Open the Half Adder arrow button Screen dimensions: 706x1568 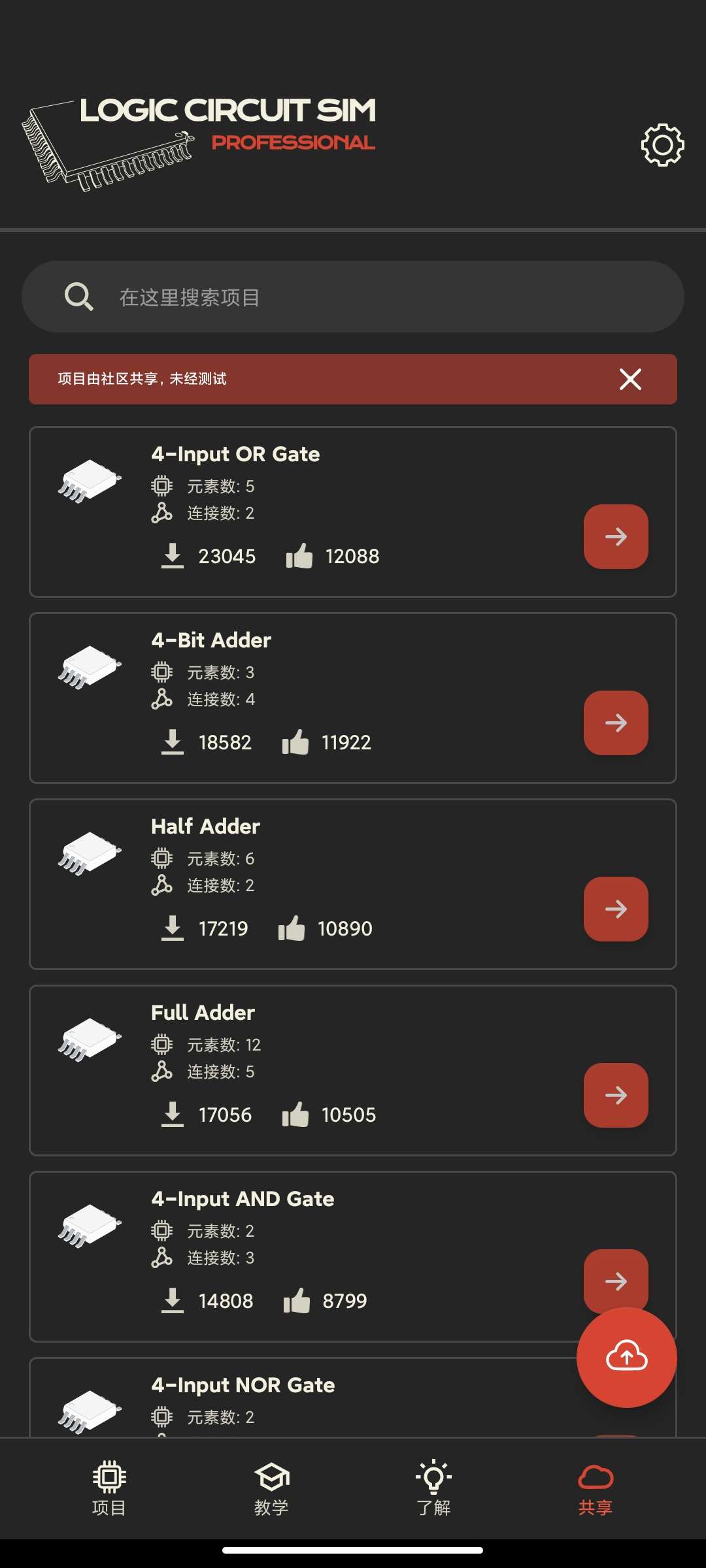[x=616, y=909]
